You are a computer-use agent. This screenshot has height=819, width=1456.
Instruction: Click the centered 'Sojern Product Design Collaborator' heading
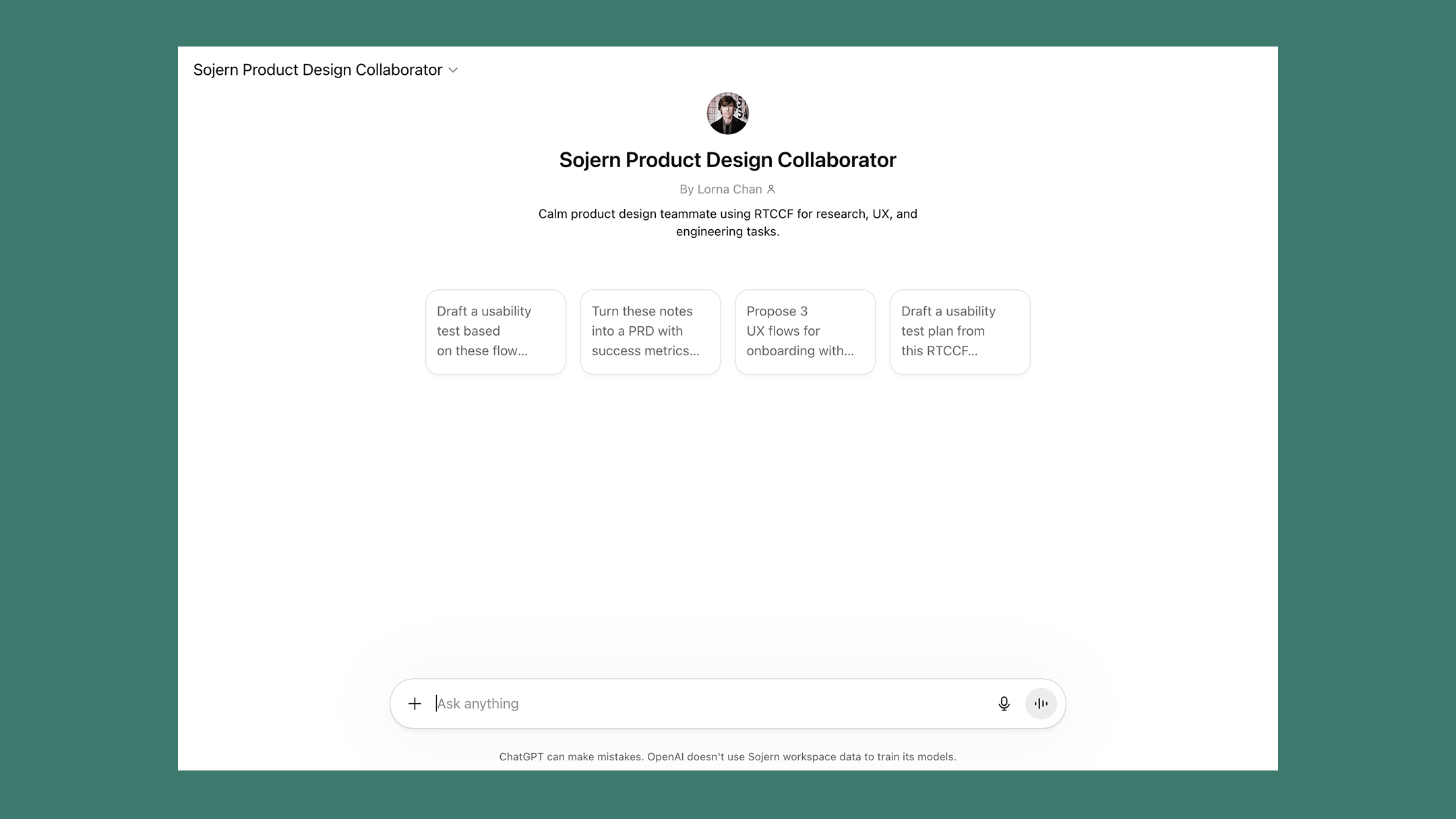(727, 160)
